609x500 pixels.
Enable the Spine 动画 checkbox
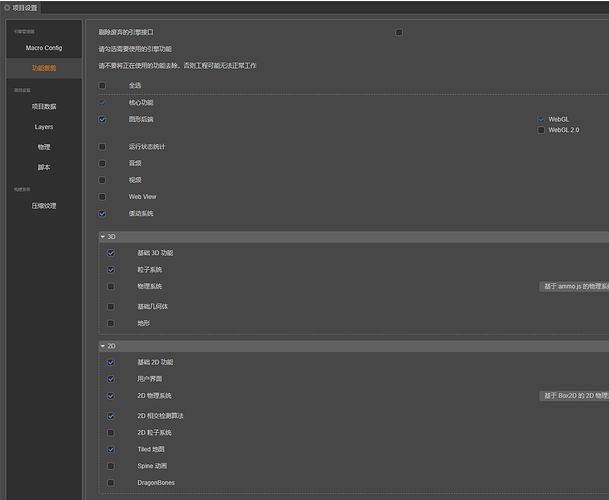[111, 466]
